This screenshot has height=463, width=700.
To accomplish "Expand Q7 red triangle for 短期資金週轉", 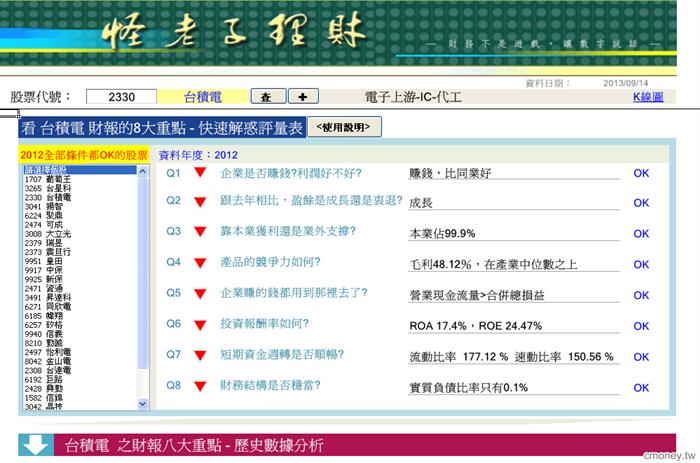I will tap(200, 355).
